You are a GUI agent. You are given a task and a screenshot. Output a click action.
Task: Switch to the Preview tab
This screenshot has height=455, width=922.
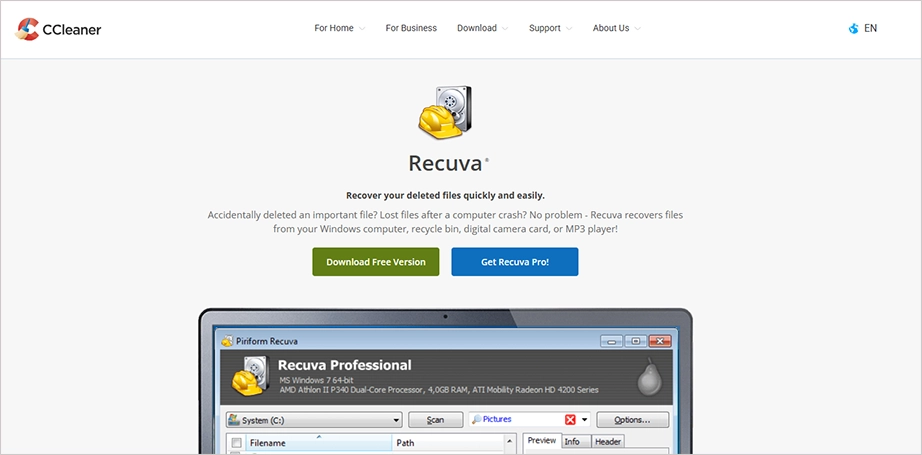pos(542,441)
